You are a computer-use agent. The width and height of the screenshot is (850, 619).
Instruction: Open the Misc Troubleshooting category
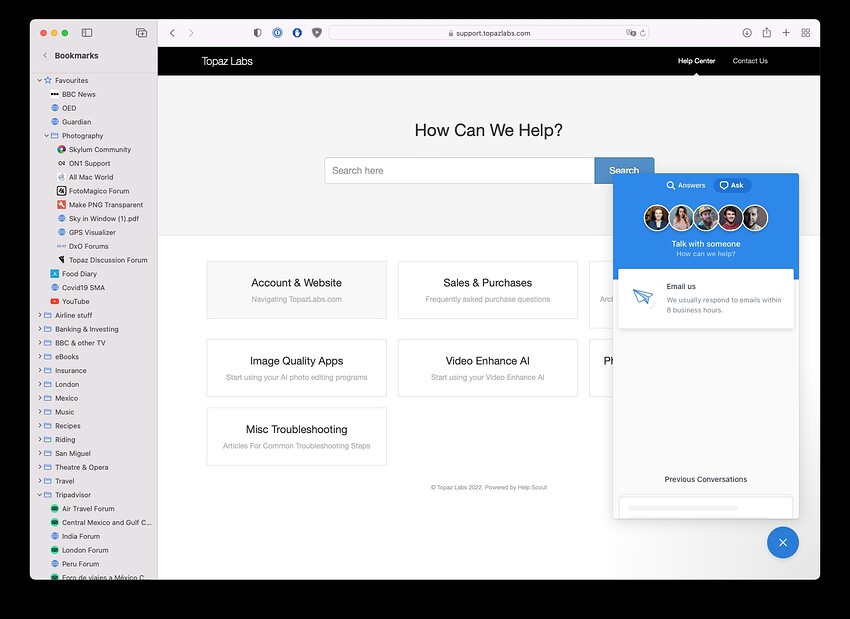tap(297, 436)
